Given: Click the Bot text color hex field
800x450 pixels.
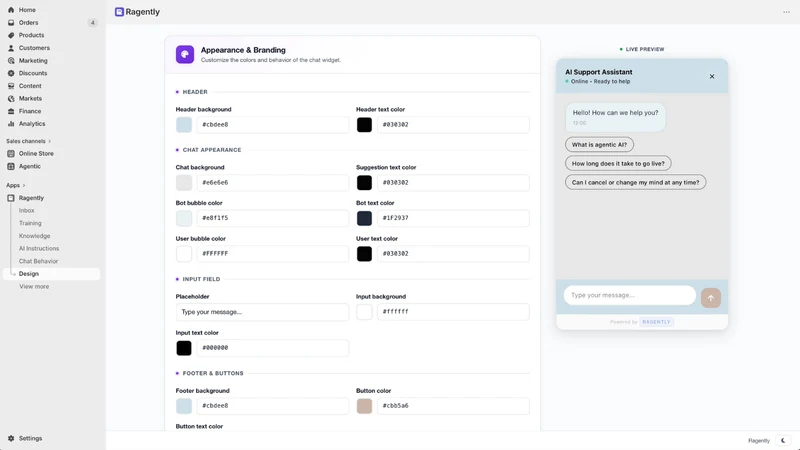Looking at the screenshot, I should point(453,218).
